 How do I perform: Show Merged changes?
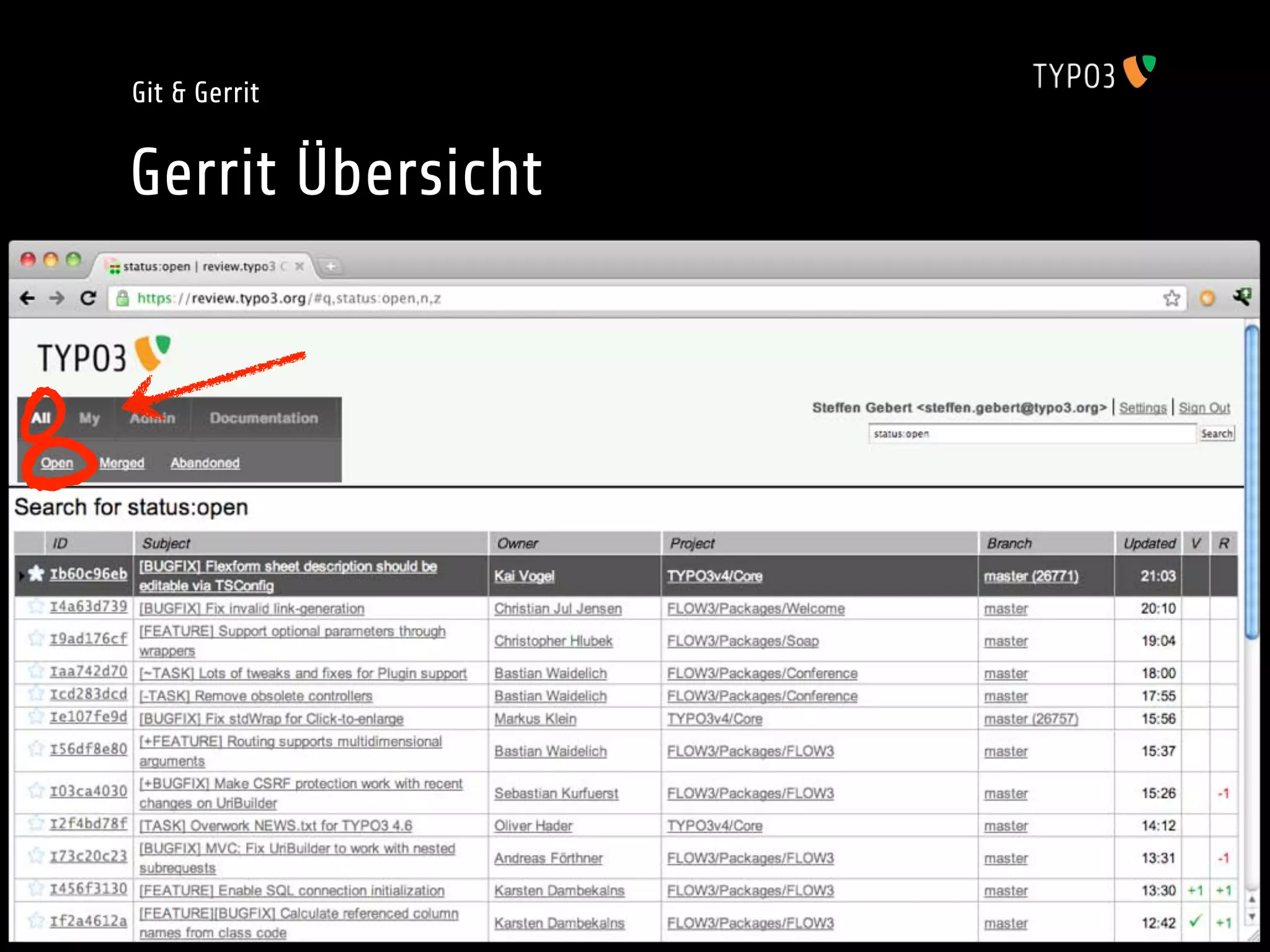point(122,463)
